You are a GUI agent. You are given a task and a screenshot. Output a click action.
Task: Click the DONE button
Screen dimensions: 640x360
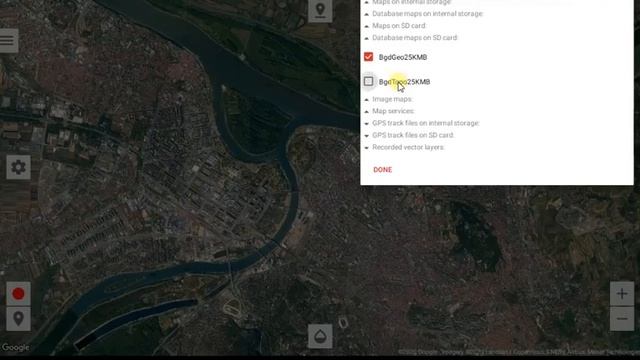(382, 170)
